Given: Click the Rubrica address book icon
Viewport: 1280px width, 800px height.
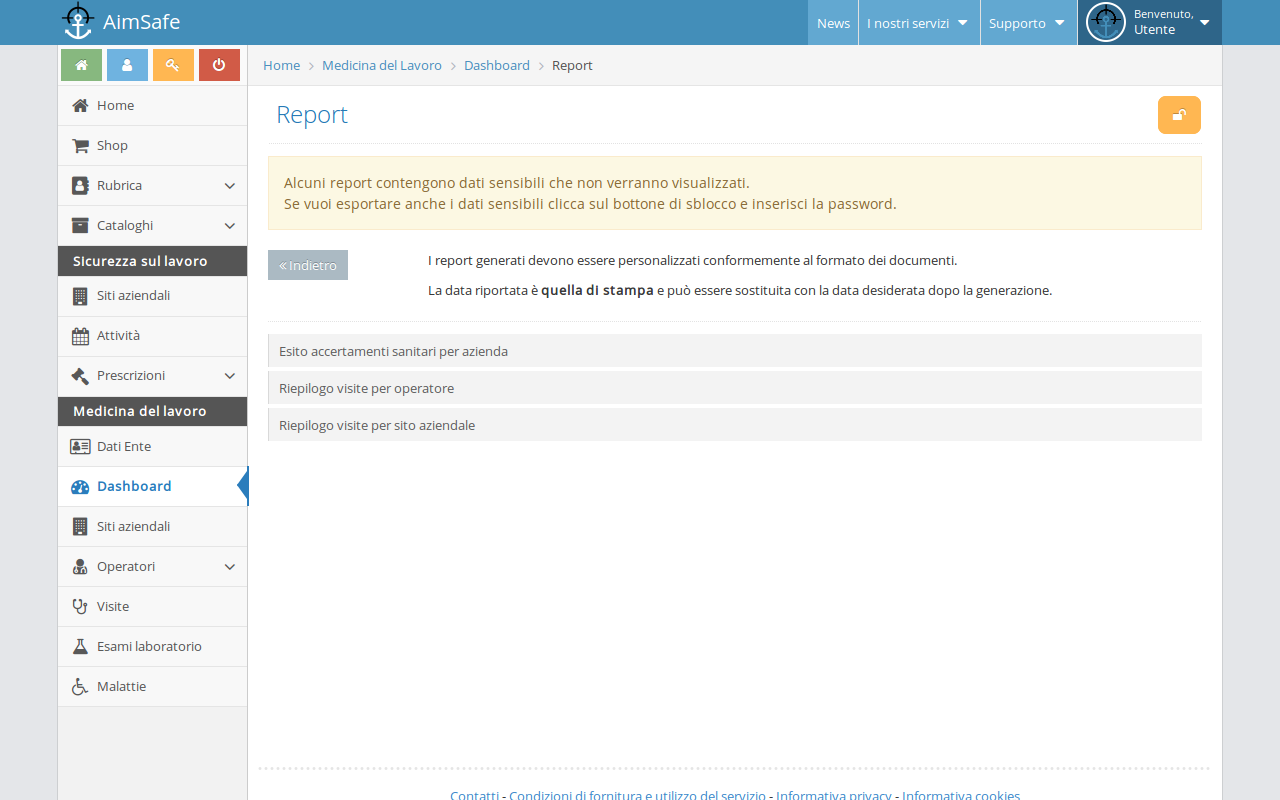Looking at the screenshot, I should point(80,185).
